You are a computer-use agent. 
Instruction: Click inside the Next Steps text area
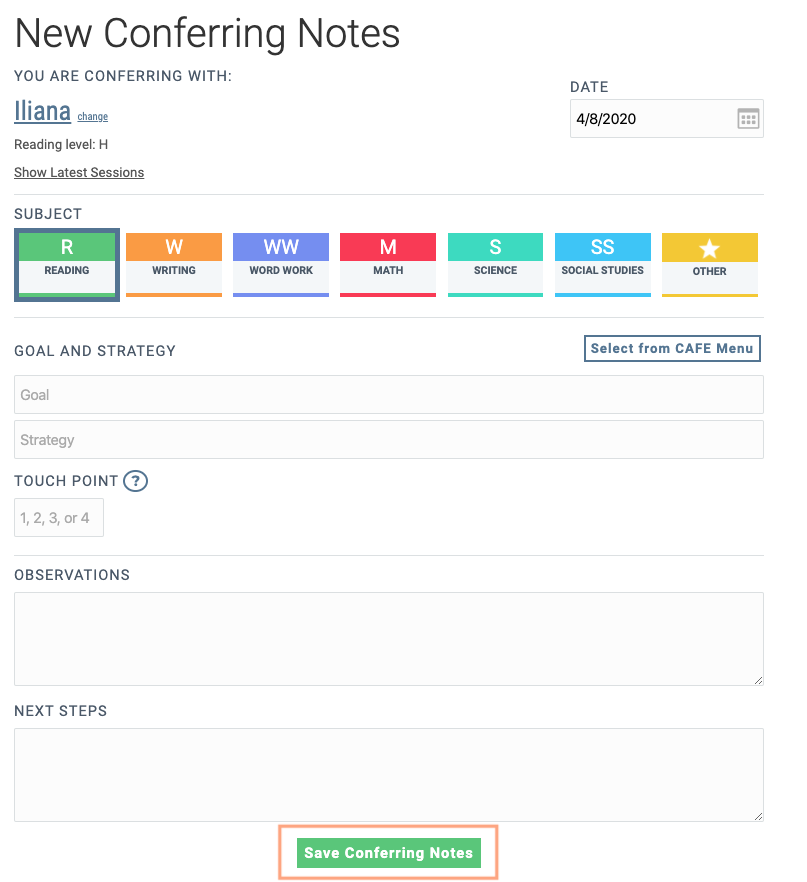[388, 774]
